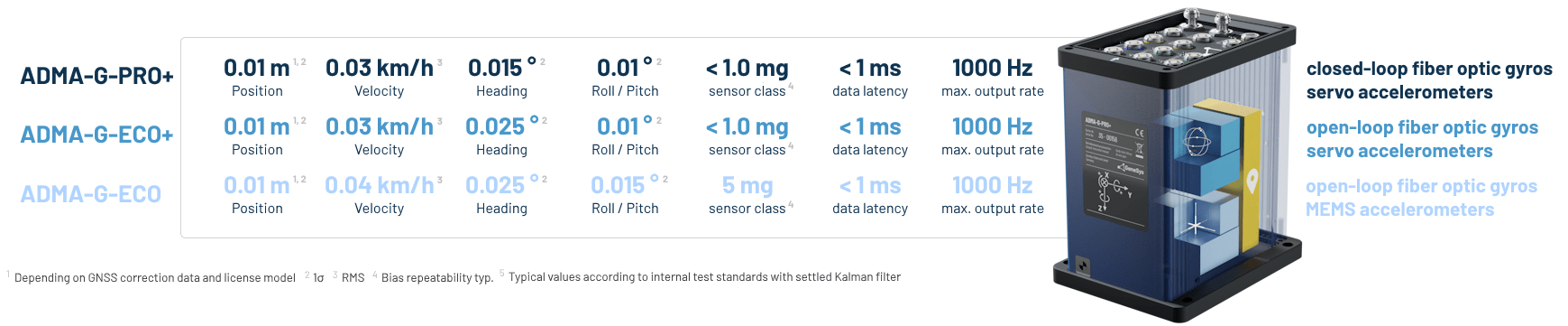The width and height of the screenshot is (1568, 326).
Task: Click the crosshair star icon on lower cube
Action: click(x=1197, y=226)
